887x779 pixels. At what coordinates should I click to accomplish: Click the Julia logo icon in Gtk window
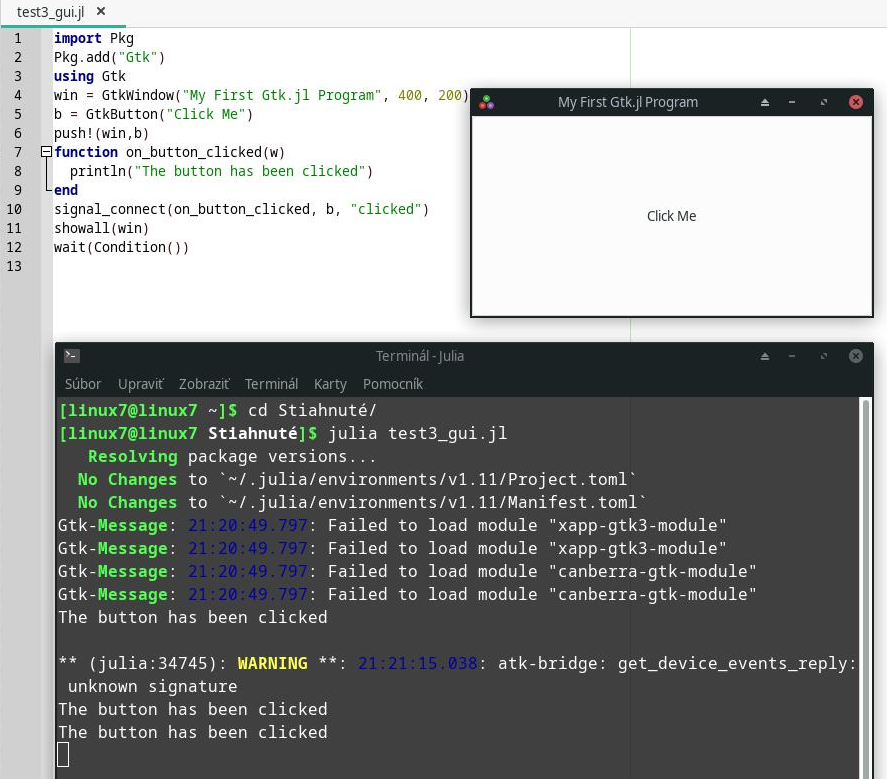coord(486,102)
